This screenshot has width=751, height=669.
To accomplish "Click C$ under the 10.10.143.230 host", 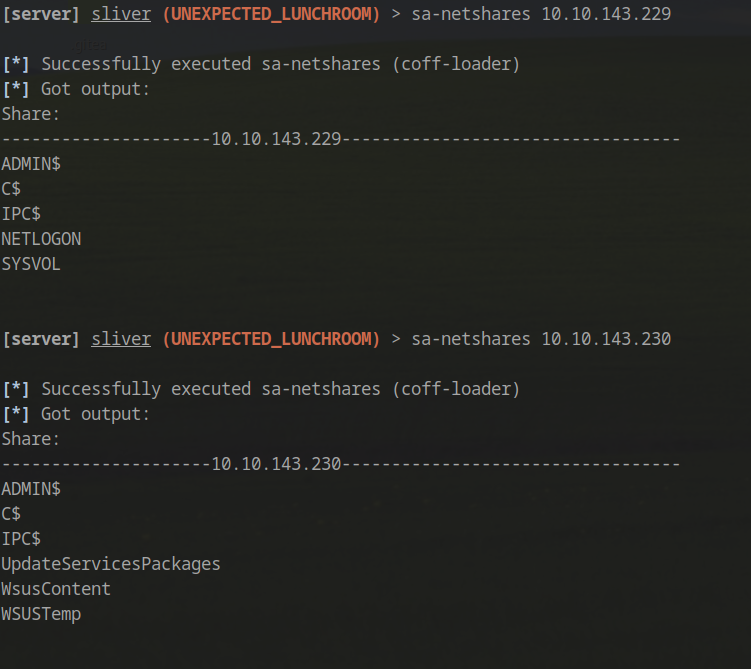I will pyautogui.click(x=11, y=514).
